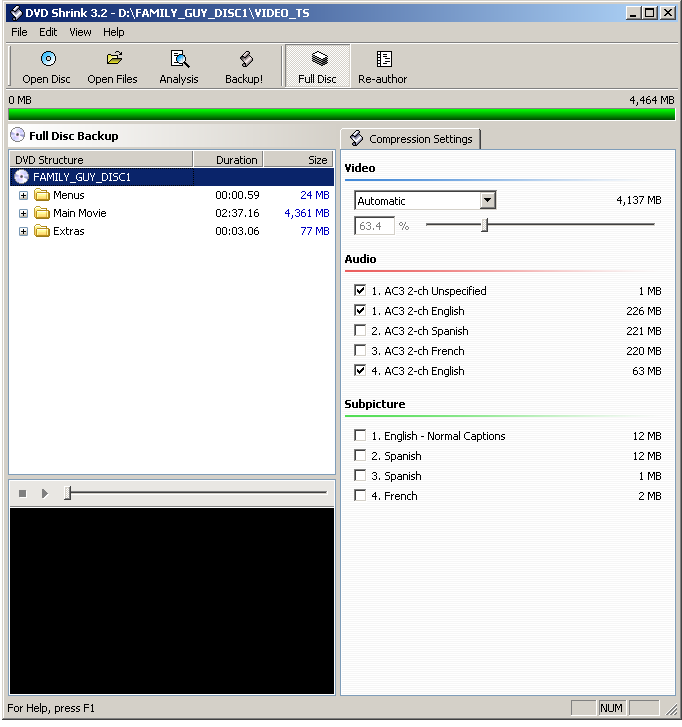The width and height of the screenshot is (682, 727).
Task: Click the Open Disc toolbar icon
Action: 48,59
